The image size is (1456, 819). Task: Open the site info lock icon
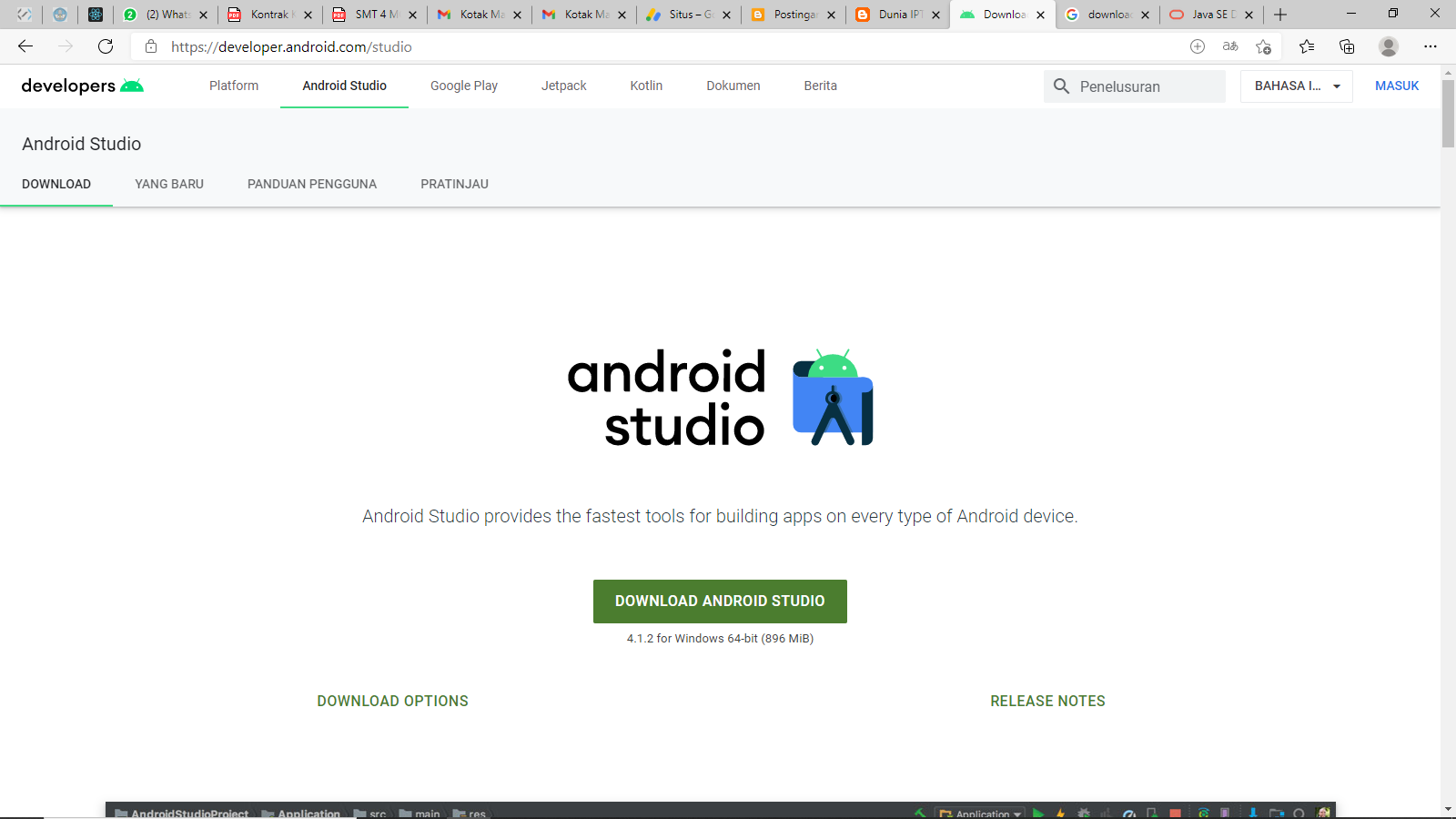151,46
